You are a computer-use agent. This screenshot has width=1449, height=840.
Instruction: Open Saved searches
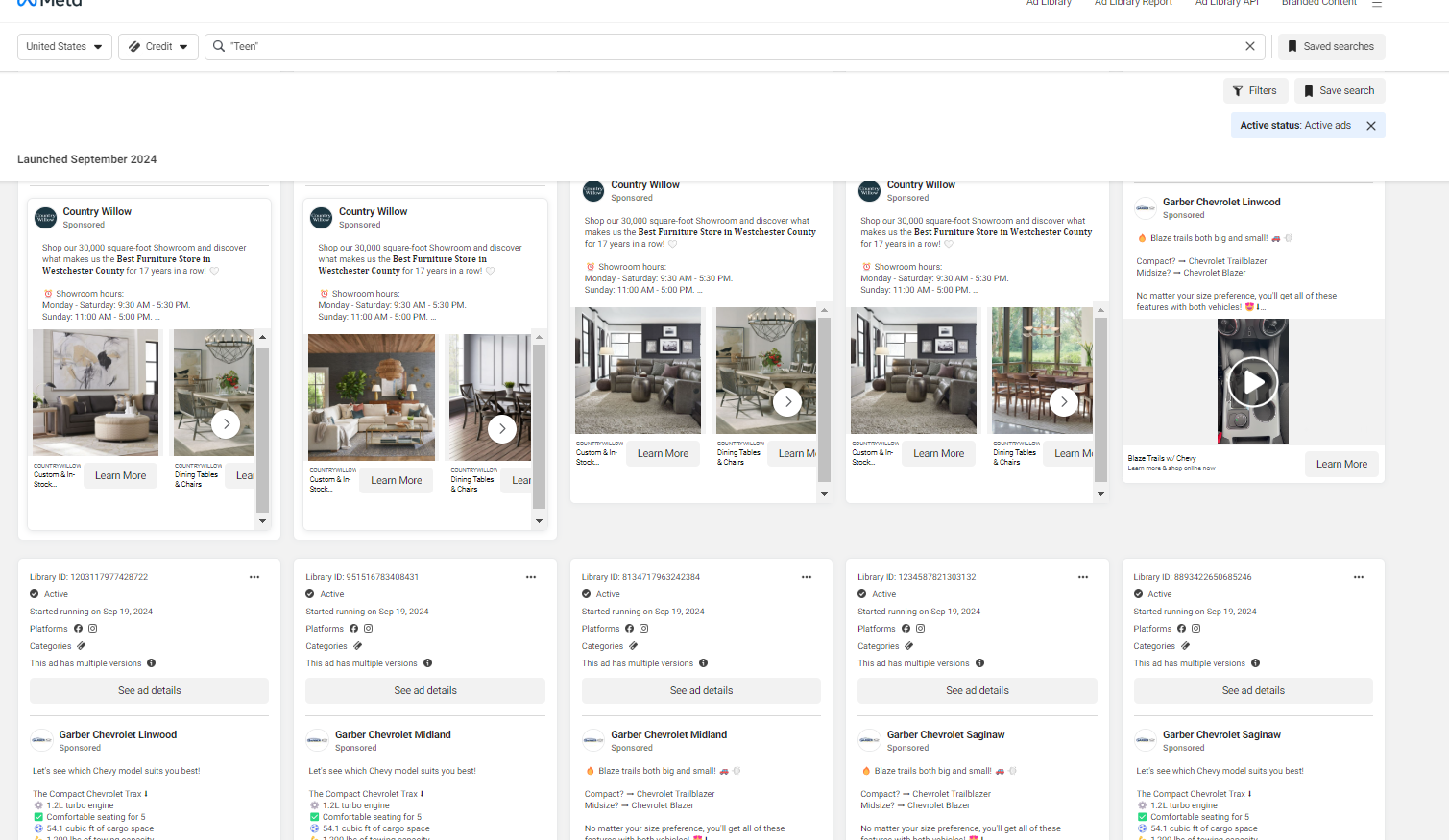click(x=1331, y=46)
